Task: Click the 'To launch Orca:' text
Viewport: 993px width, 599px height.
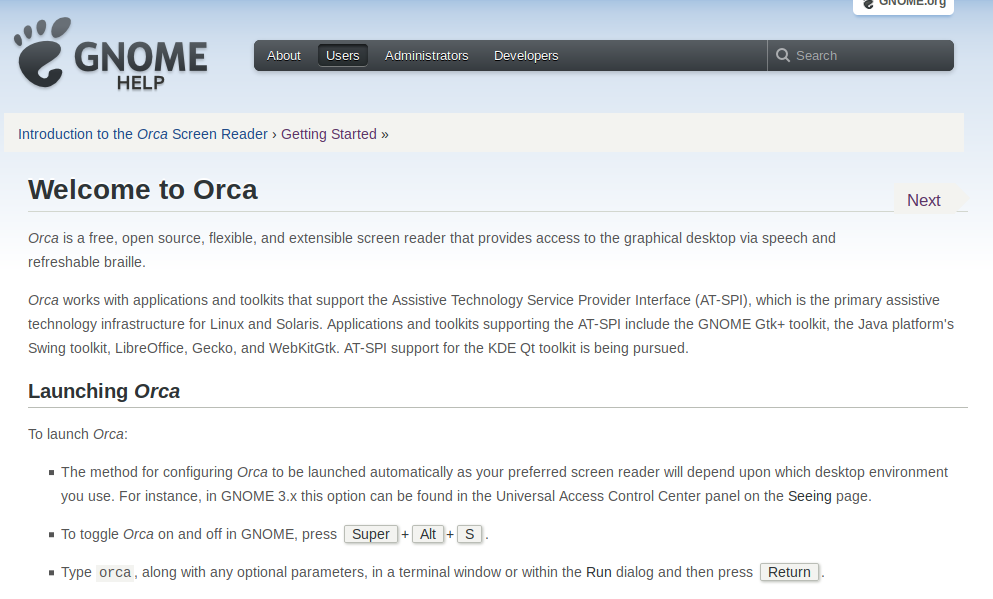Action: pos(78,434)
